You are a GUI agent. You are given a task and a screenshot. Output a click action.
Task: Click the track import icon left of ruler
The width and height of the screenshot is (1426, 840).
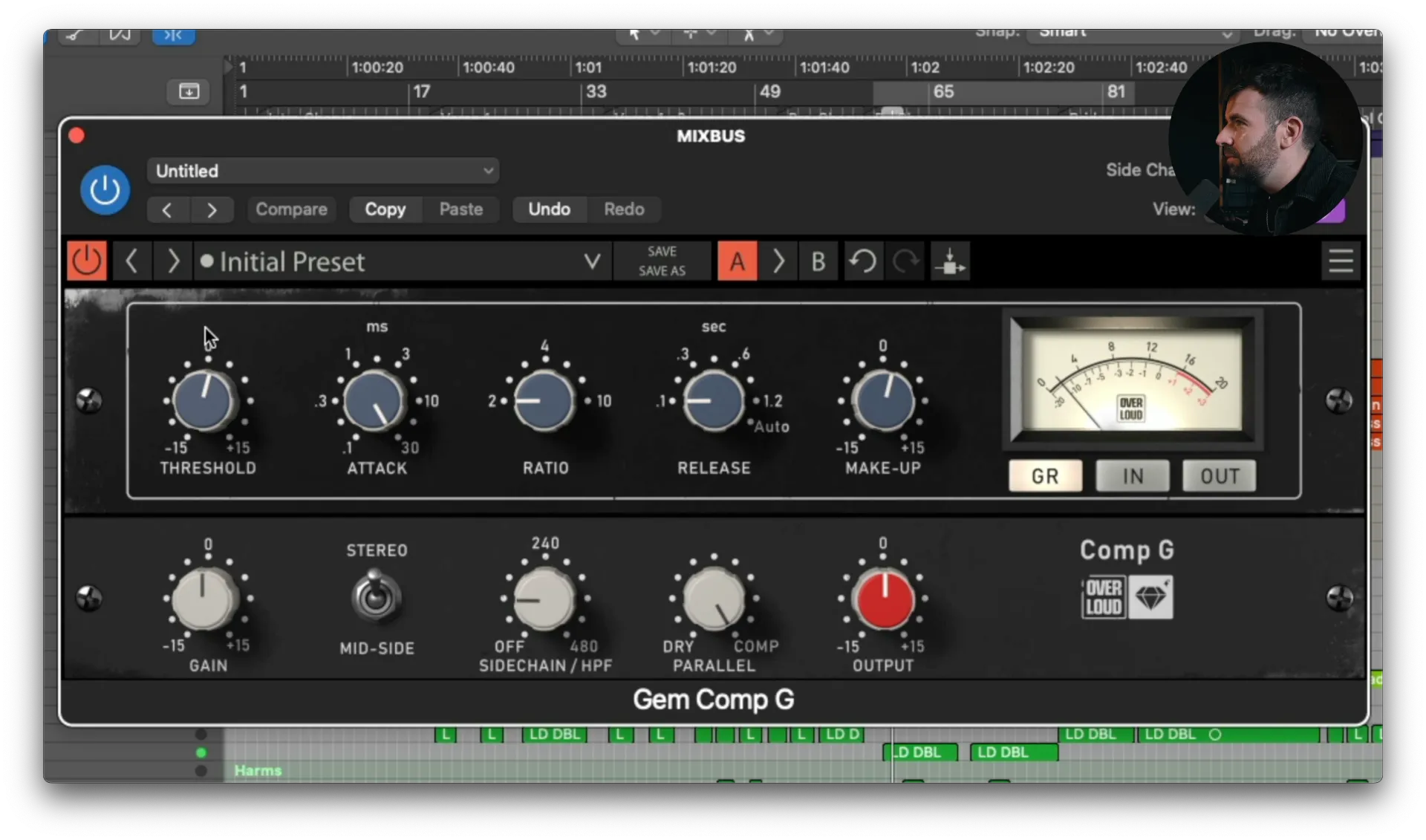pos(189,91)
